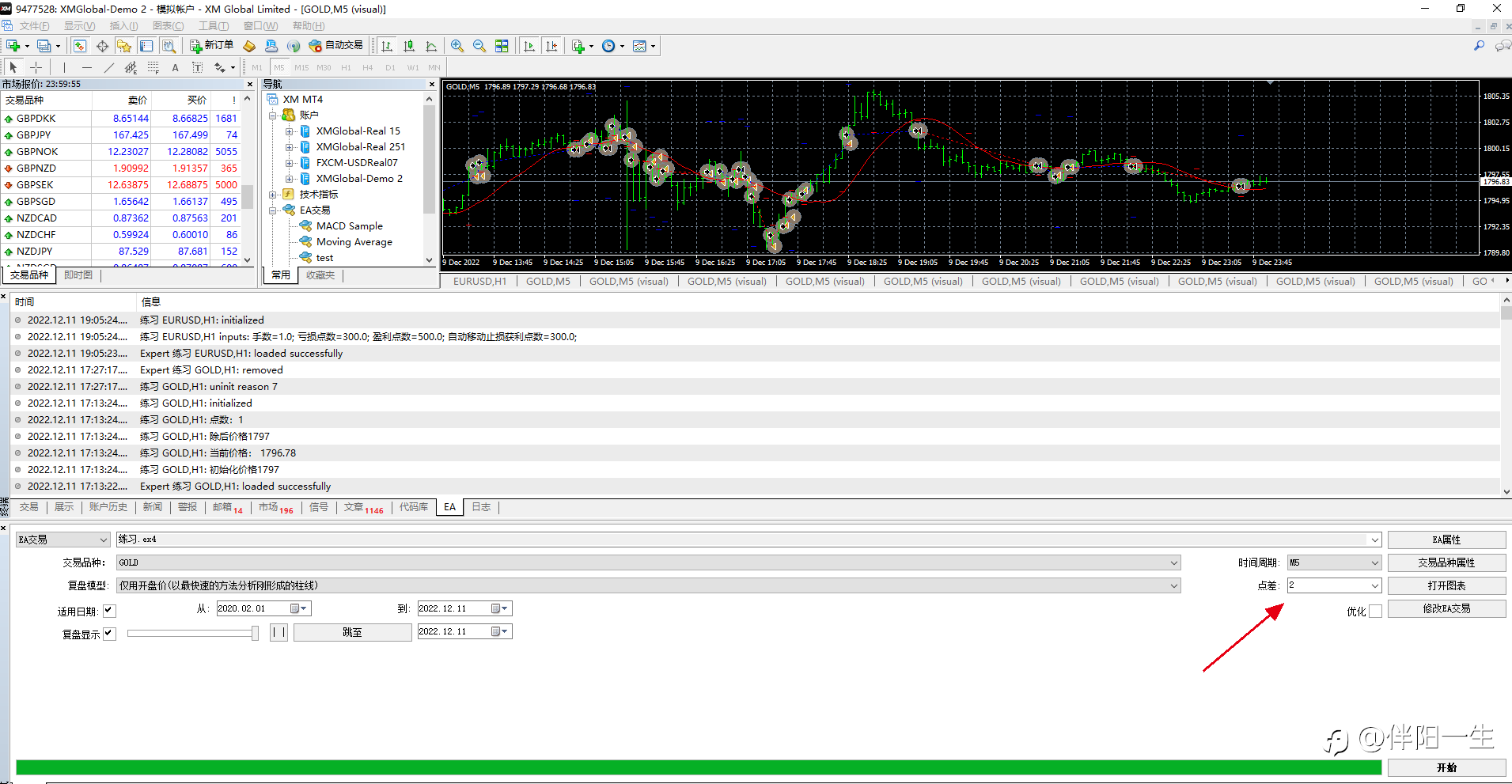Switch timeframe to H1
This screenshot has width=1512, height=784.
click(346, 67)
